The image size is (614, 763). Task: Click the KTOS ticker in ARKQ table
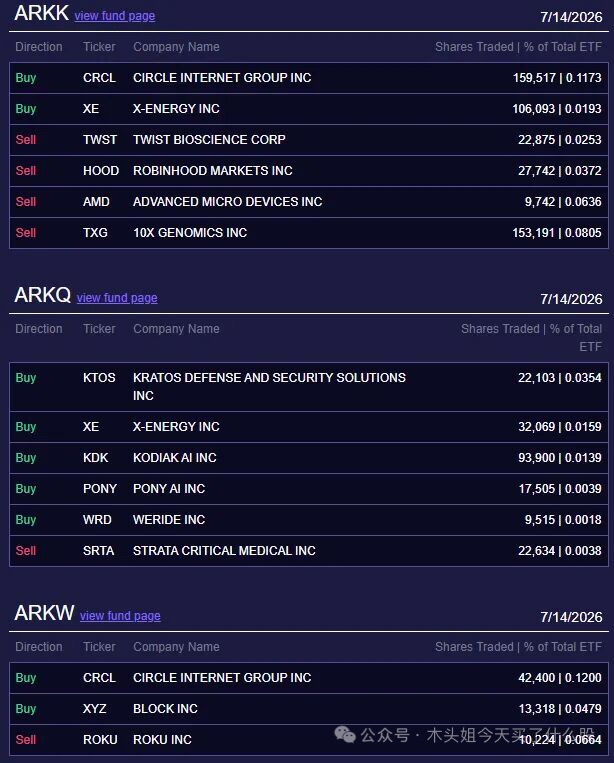pos(99,378)
